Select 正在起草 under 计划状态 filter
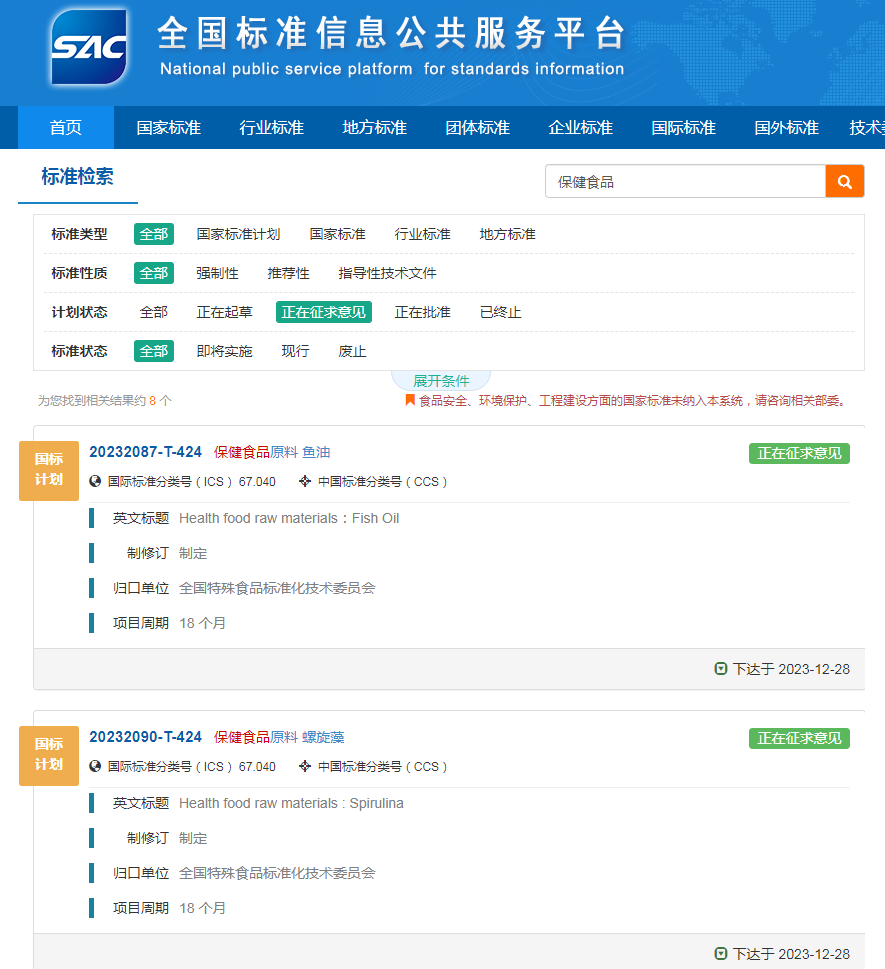Screen dimensions: 885x969 coord(224,312)
